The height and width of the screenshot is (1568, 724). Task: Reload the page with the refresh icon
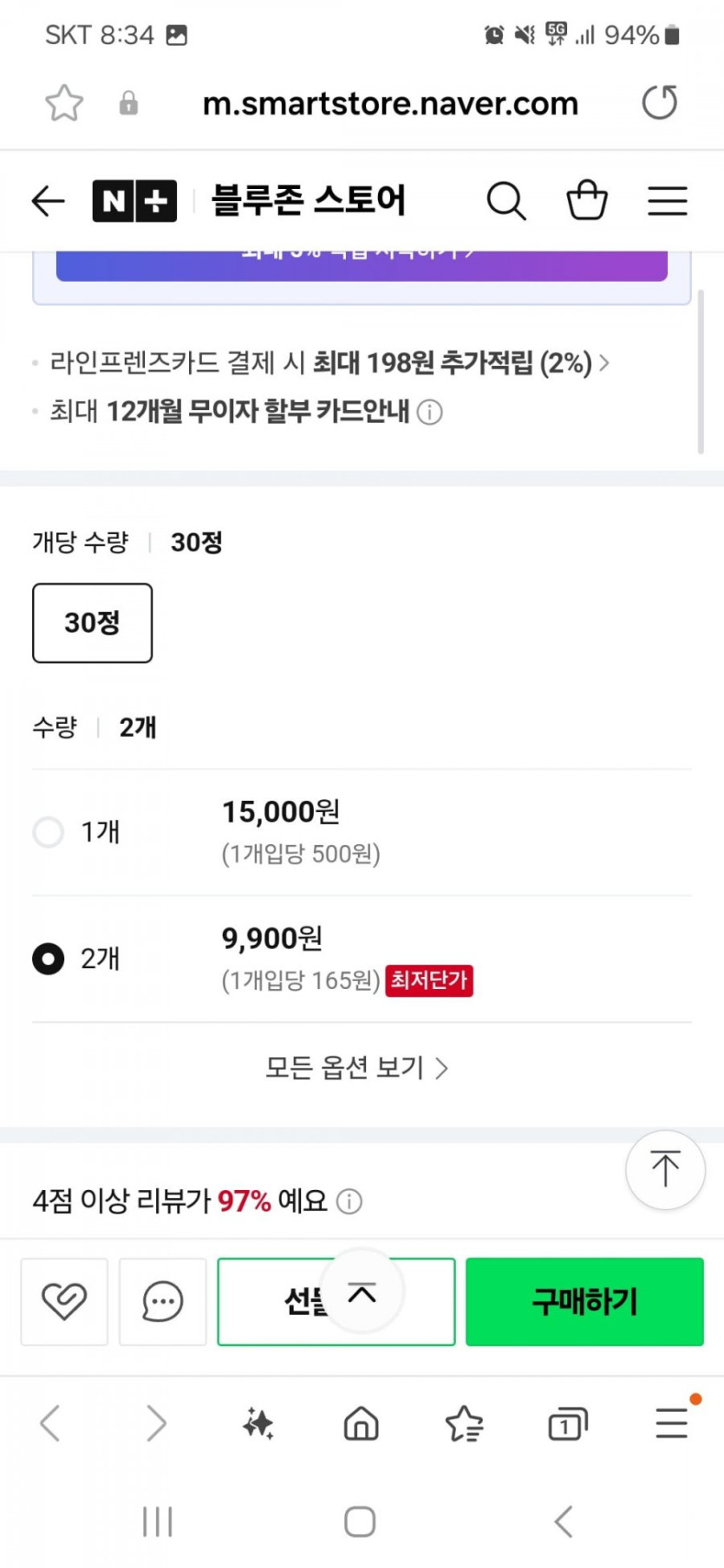point(660,103)
